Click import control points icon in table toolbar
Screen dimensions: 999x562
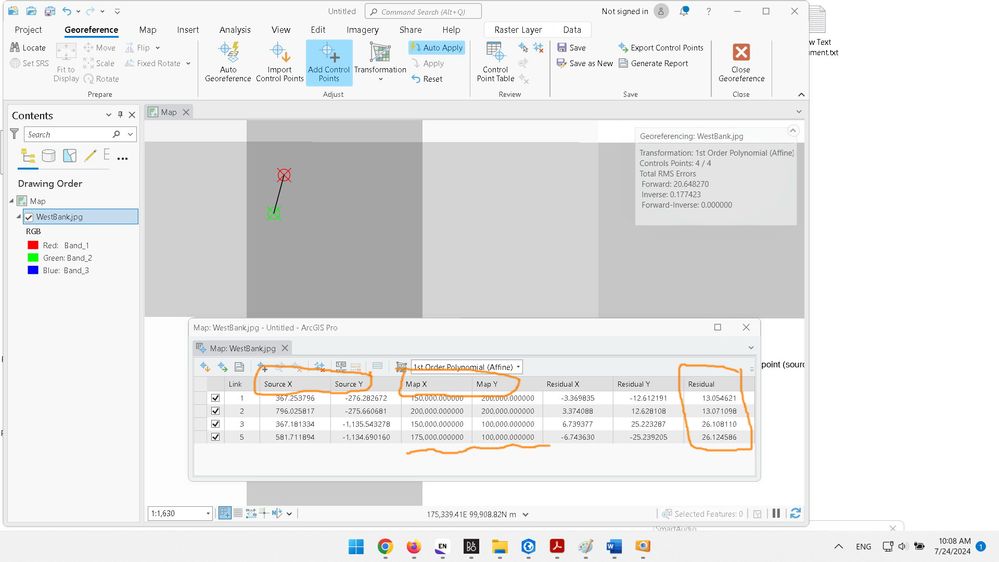205,367
